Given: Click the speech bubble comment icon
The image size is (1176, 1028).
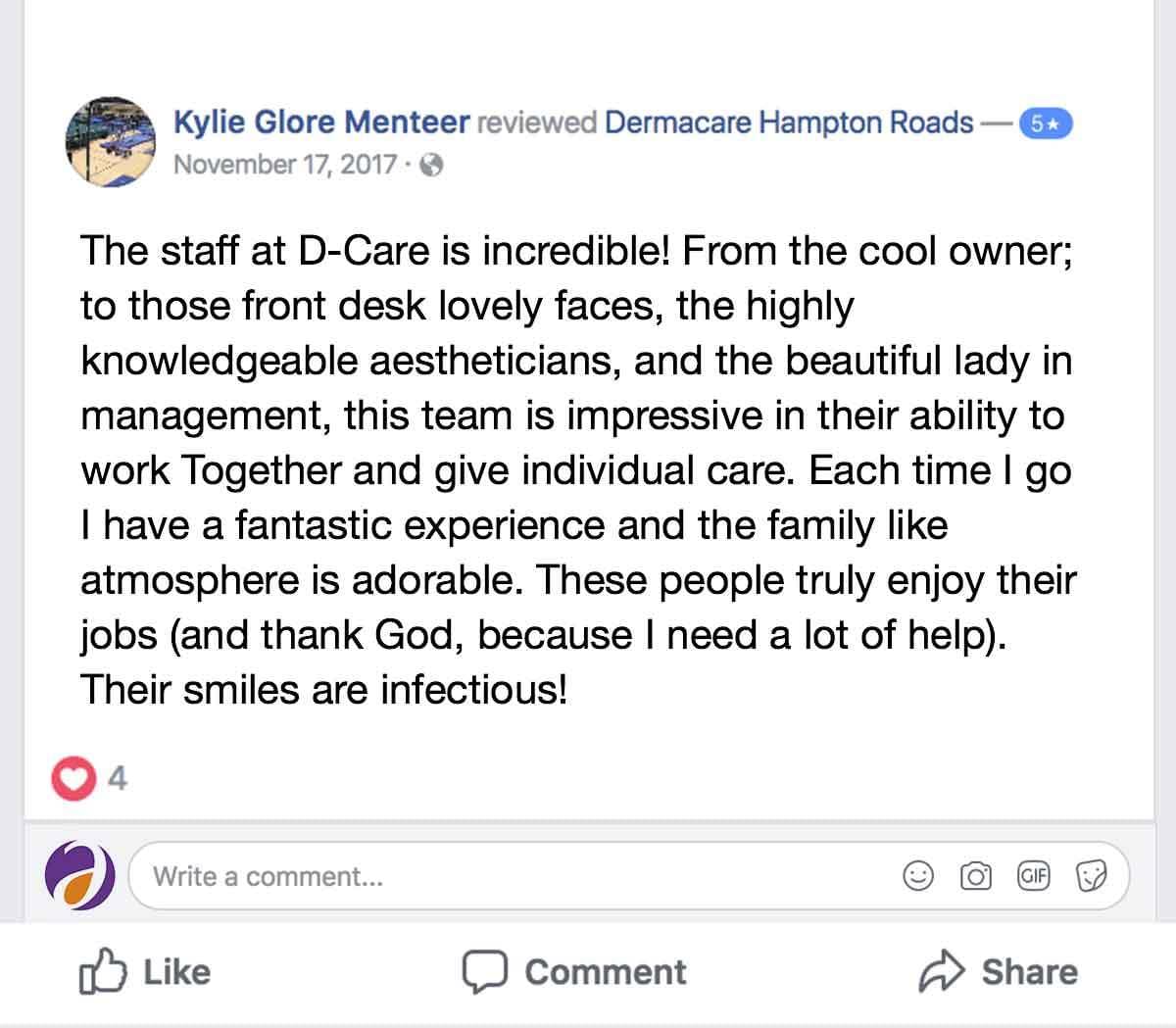Looking at the screenshot, I should tap(484, 972).
